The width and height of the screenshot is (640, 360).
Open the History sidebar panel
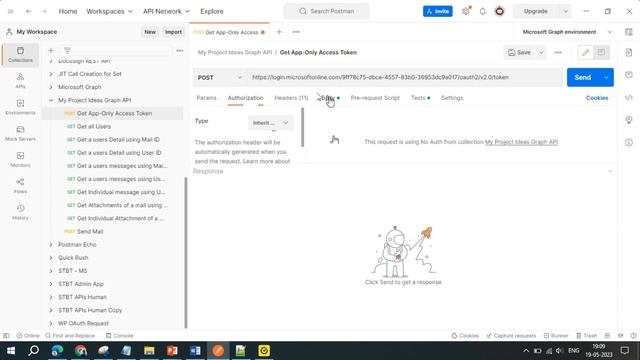click(20, 212)
